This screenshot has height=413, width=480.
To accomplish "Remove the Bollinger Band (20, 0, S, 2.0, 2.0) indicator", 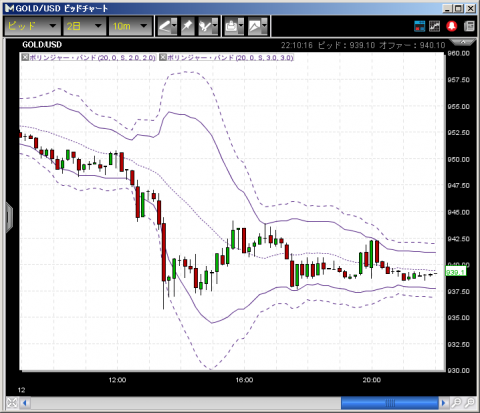I will point(25,57).
